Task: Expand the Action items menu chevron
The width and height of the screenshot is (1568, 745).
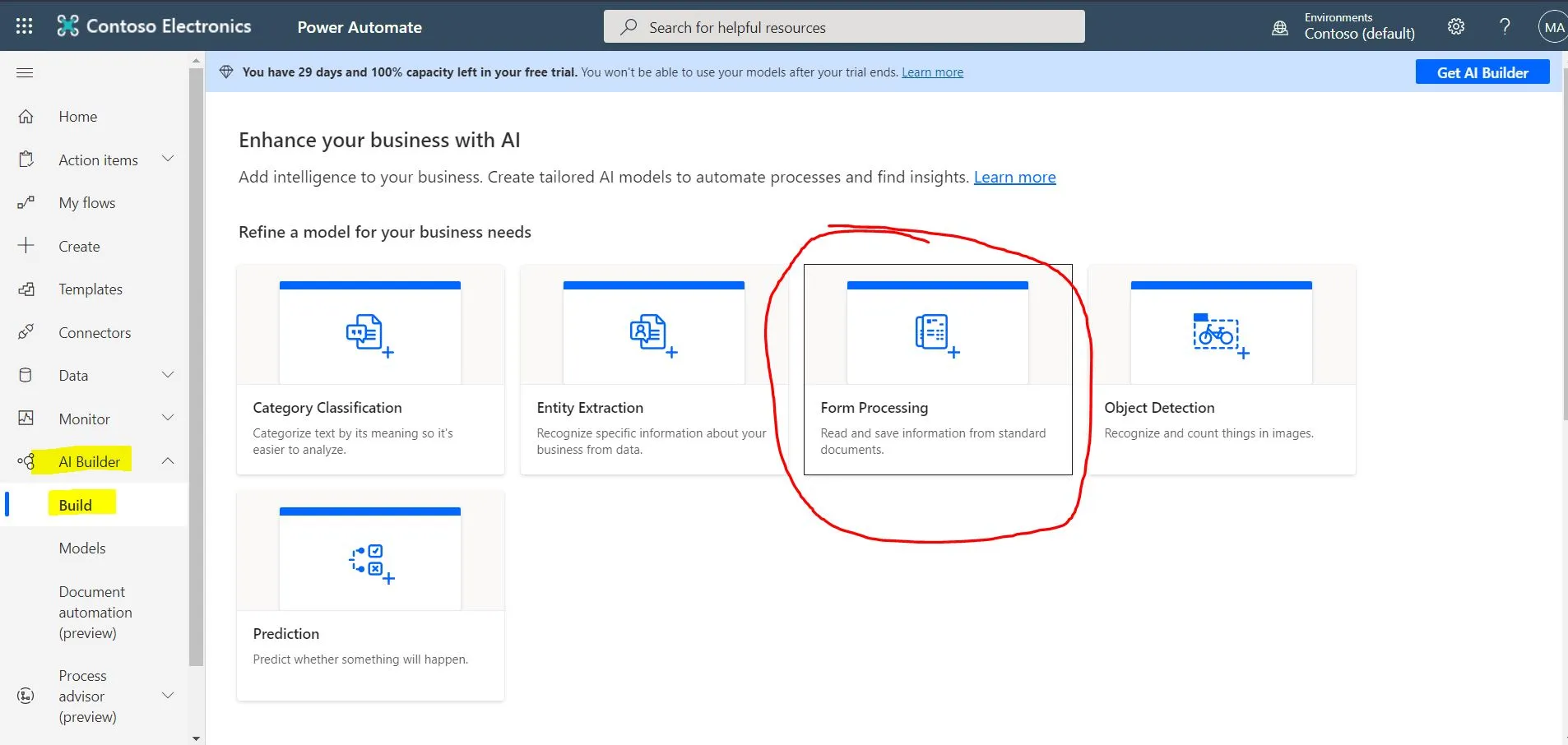Action: (x=168, y=159)
